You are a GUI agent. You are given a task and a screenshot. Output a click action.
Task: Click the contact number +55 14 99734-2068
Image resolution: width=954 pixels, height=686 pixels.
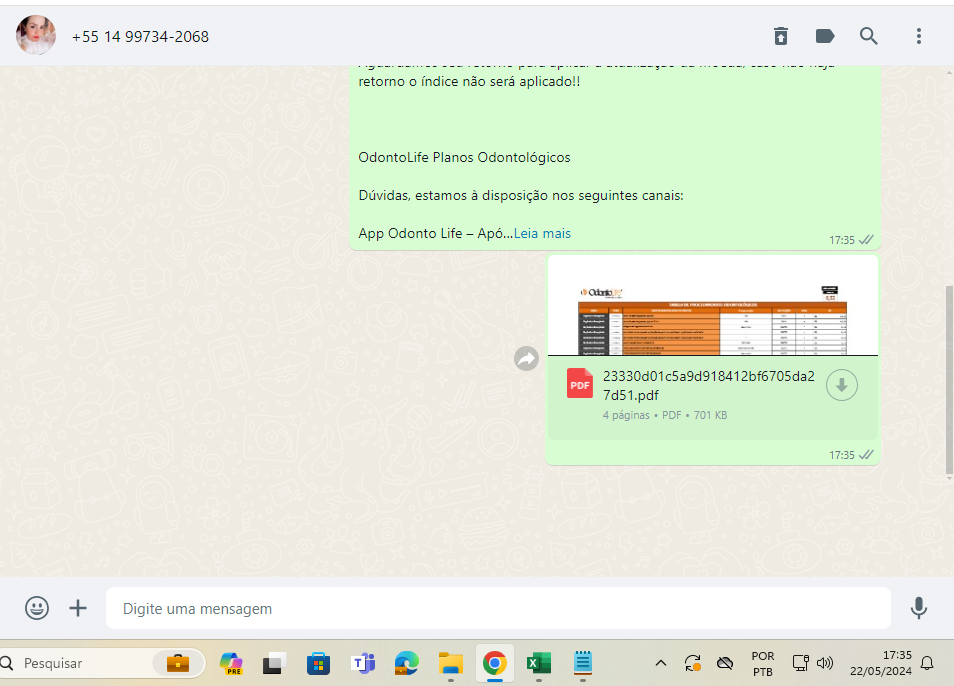[141, 36]
